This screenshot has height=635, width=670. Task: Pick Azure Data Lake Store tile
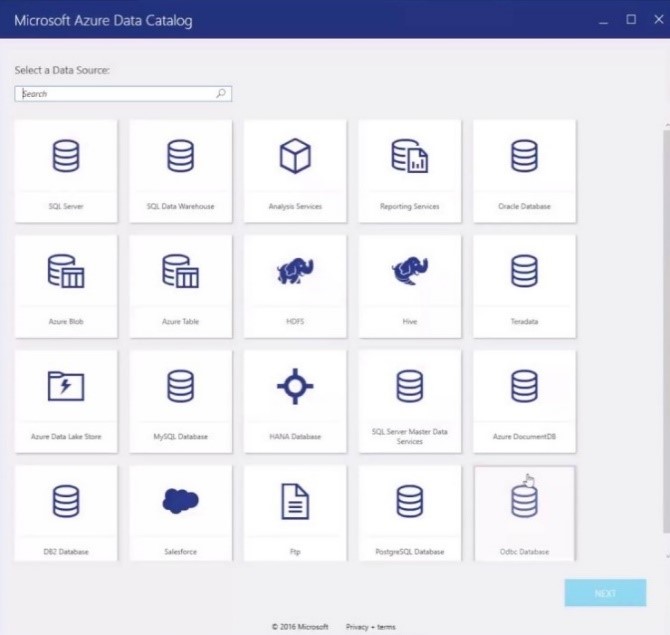(66, 401)
